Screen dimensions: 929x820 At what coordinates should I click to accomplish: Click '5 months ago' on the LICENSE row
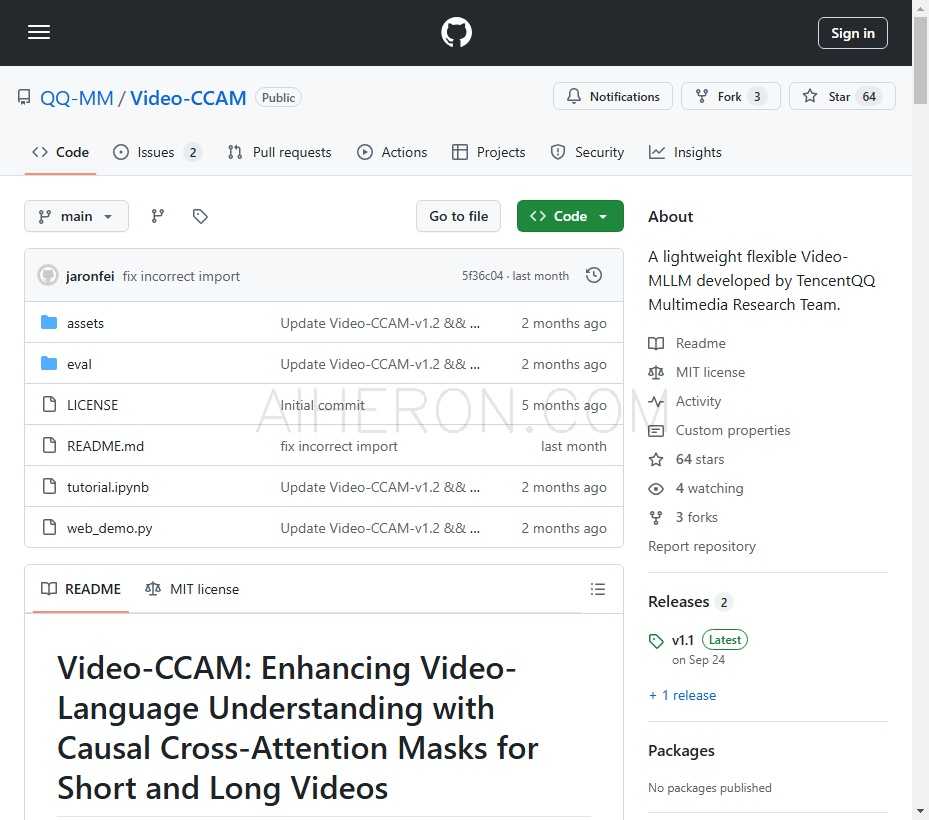pyautogui.click(x=563, y=405)
